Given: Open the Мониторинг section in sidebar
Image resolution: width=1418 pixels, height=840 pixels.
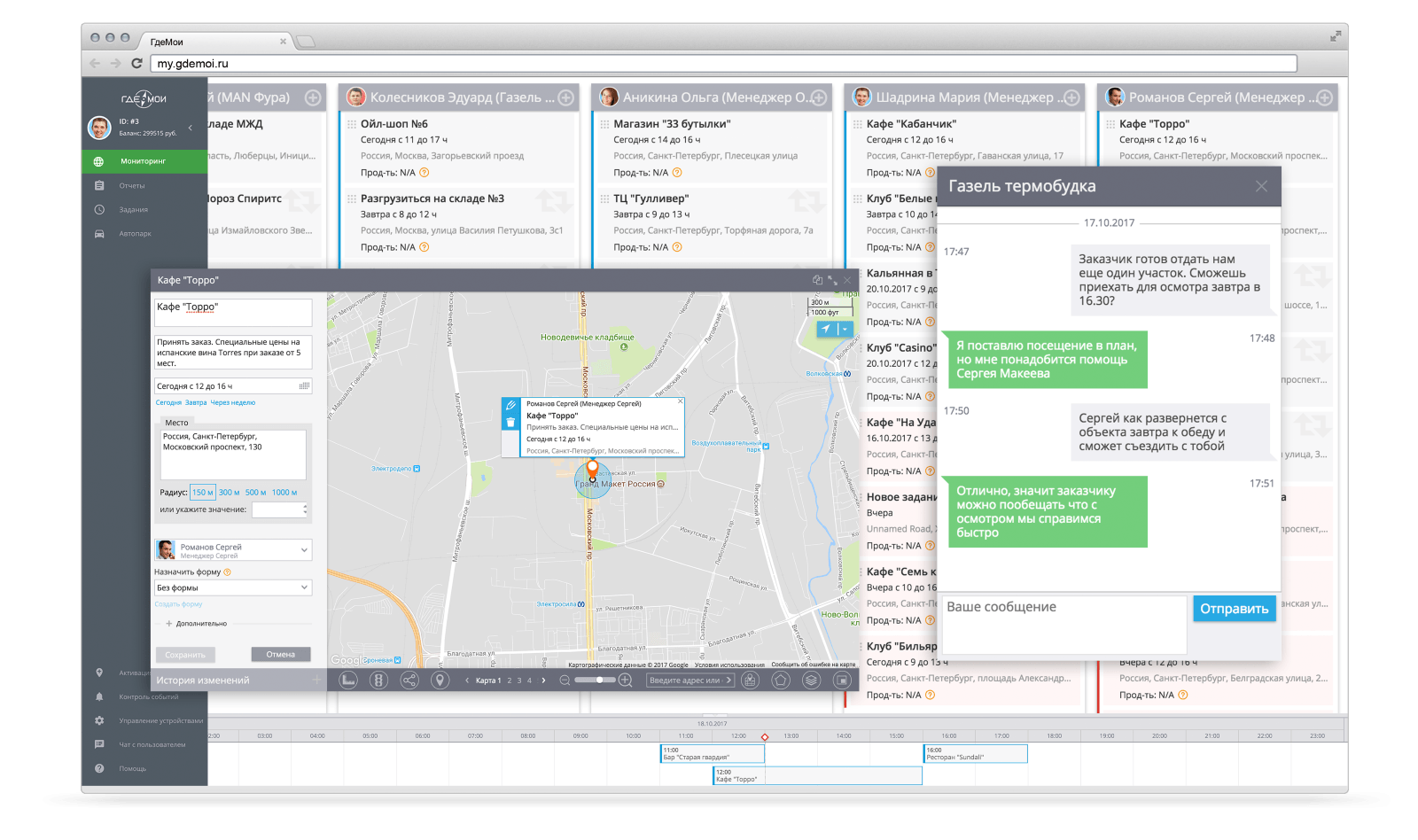Looking at the screenshot, I should pyautogui.click(x=144, y=161).
